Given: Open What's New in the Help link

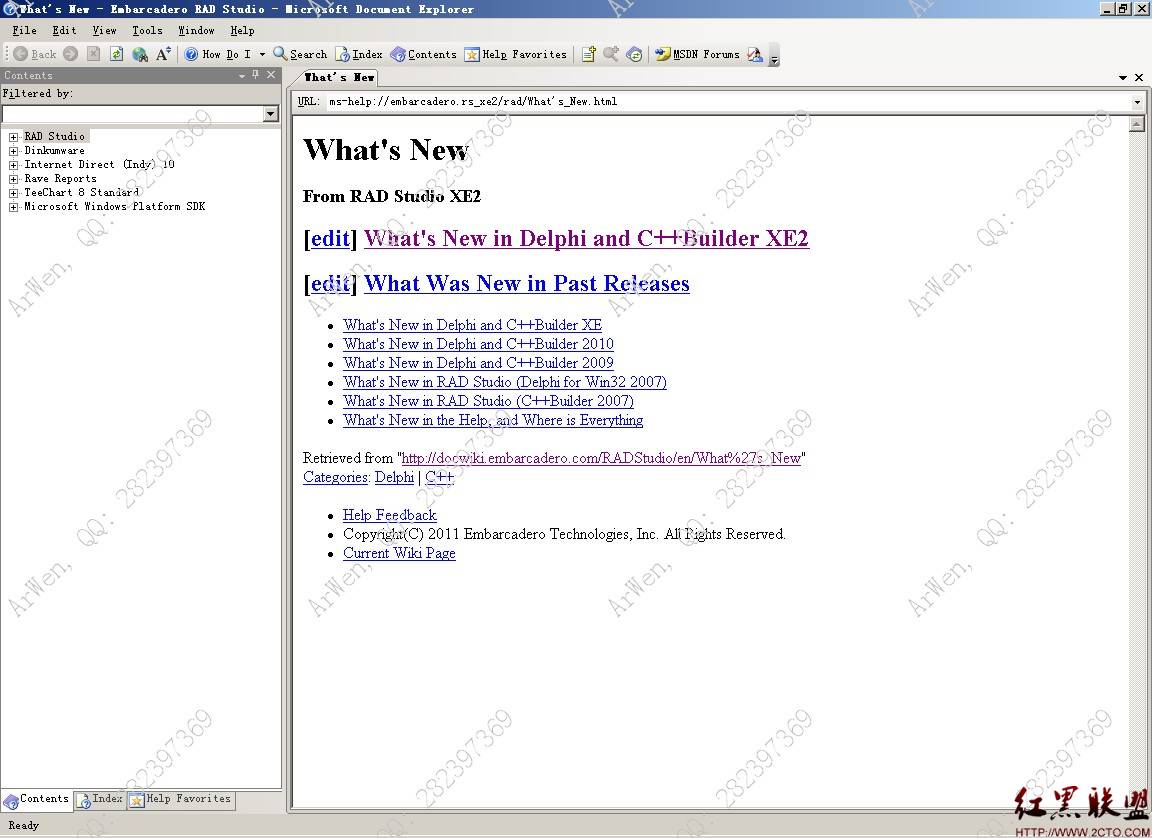Looking at the screenshot, I should (x=493, y=420).
